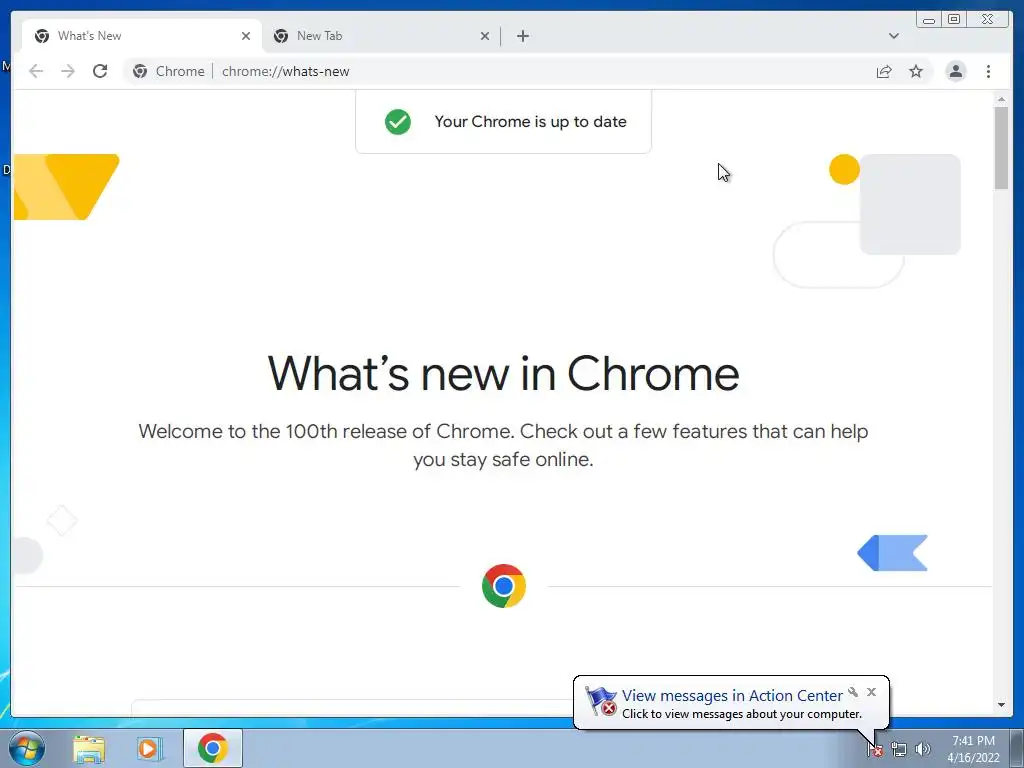Open Chrome's three-dot menu
The image size is (1024, 768).
(x=988, y=71)
